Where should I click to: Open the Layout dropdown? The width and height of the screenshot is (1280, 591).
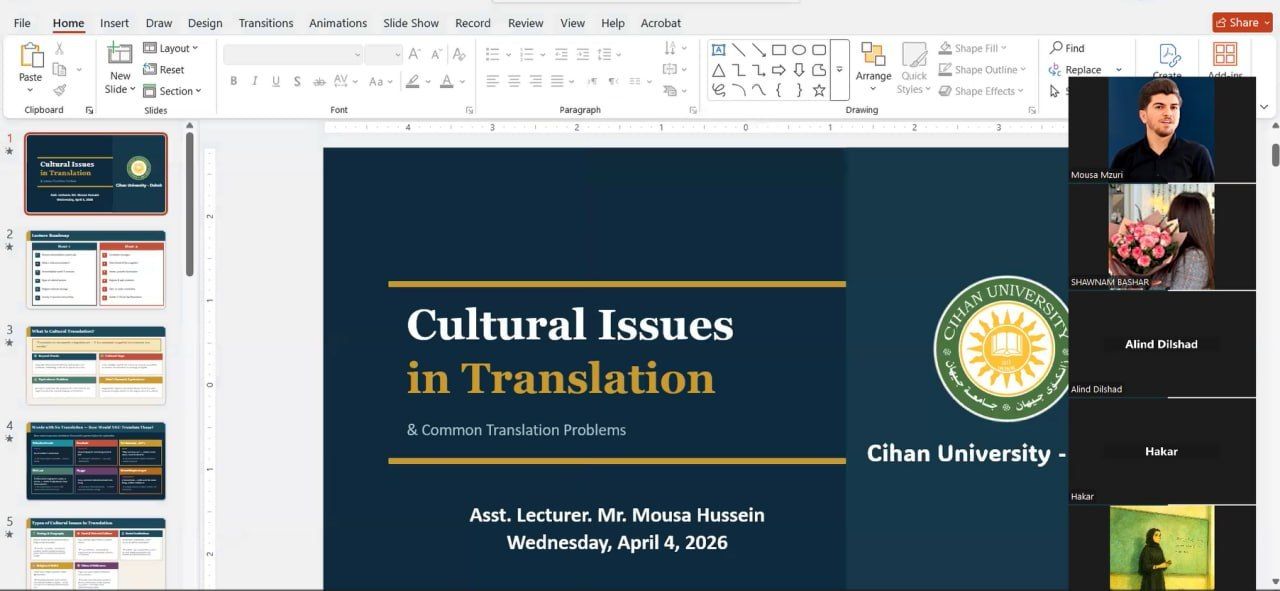pyautogui.click(x=171, y=48)
